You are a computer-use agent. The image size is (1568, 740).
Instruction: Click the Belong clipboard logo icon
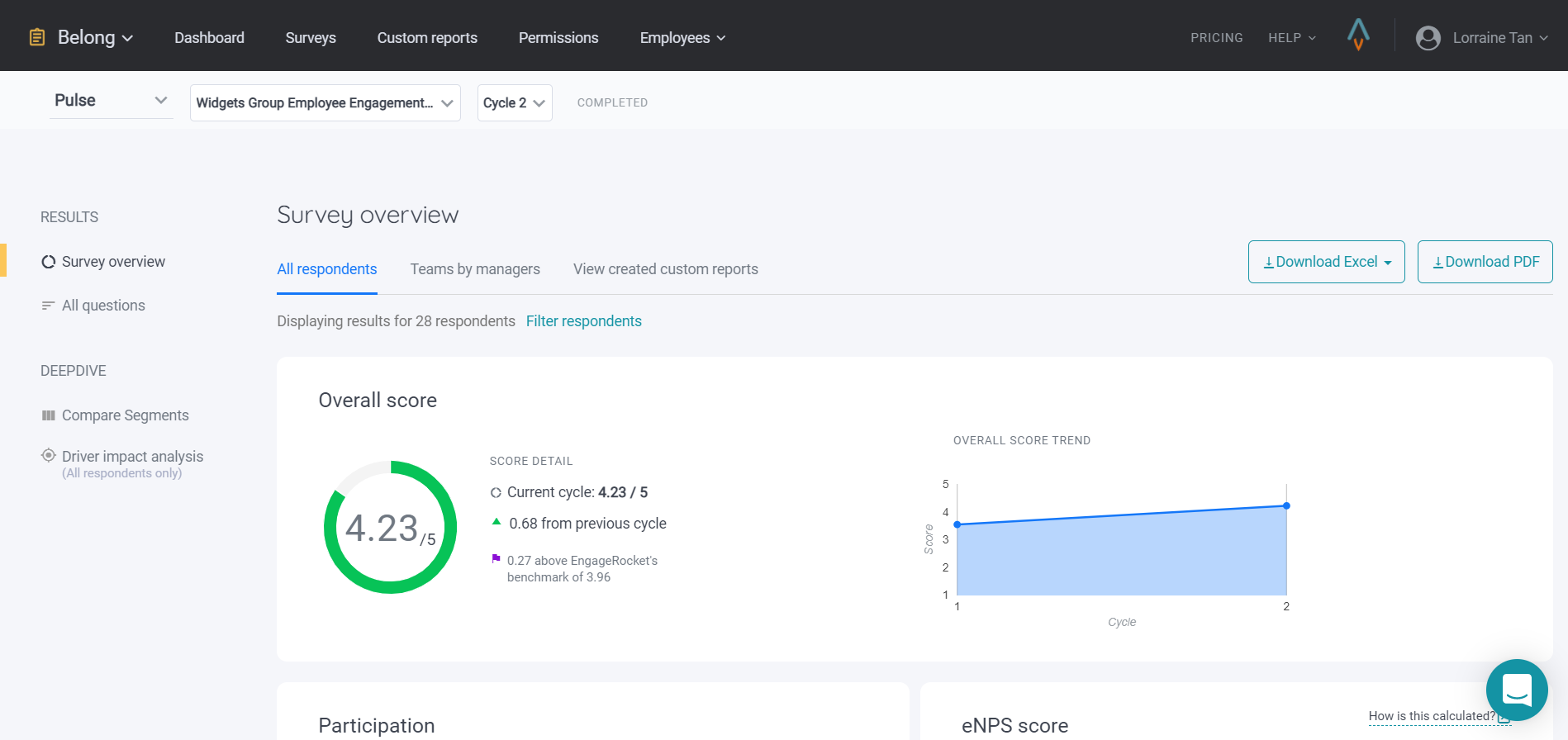coord(37,37)
